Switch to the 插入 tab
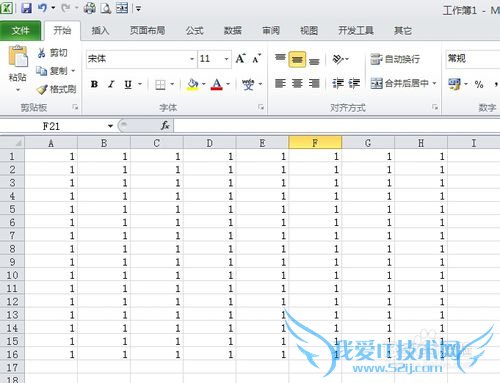The image size is (500, 383). pyautogui.click(x=100, y=31)
